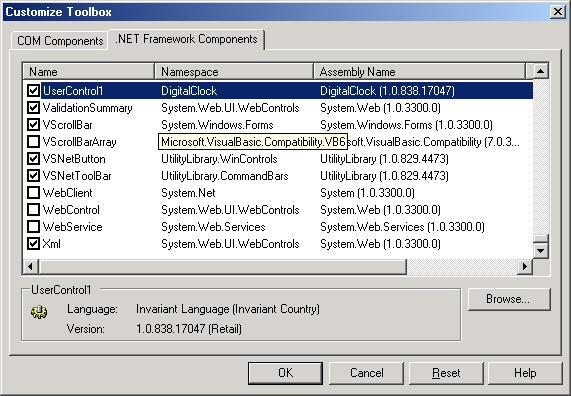Click the UserControl1 name in the list
The image size is (571, 396).
coord(73,91)
